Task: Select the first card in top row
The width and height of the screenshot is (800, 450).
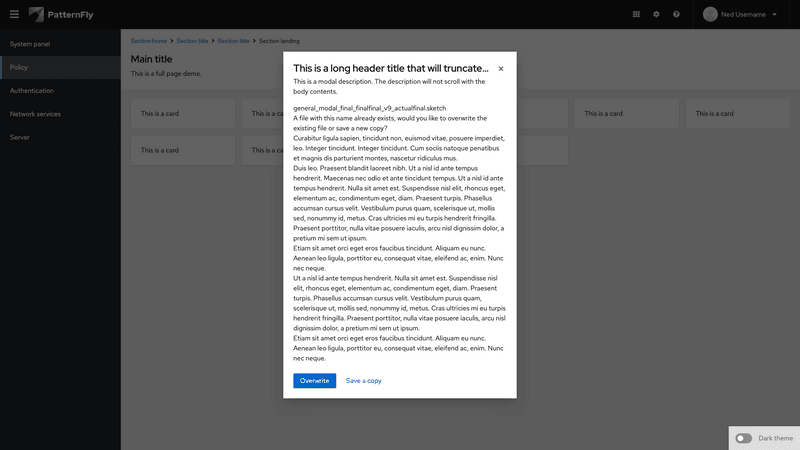Action: pyautogui.click(x=183, y=114)
